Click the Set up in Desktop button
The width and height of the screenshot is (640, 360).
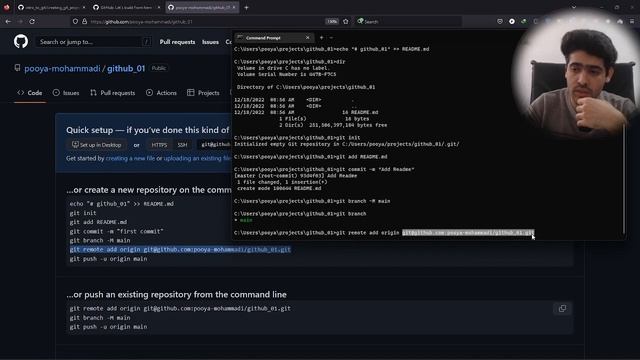click(96, 145)
